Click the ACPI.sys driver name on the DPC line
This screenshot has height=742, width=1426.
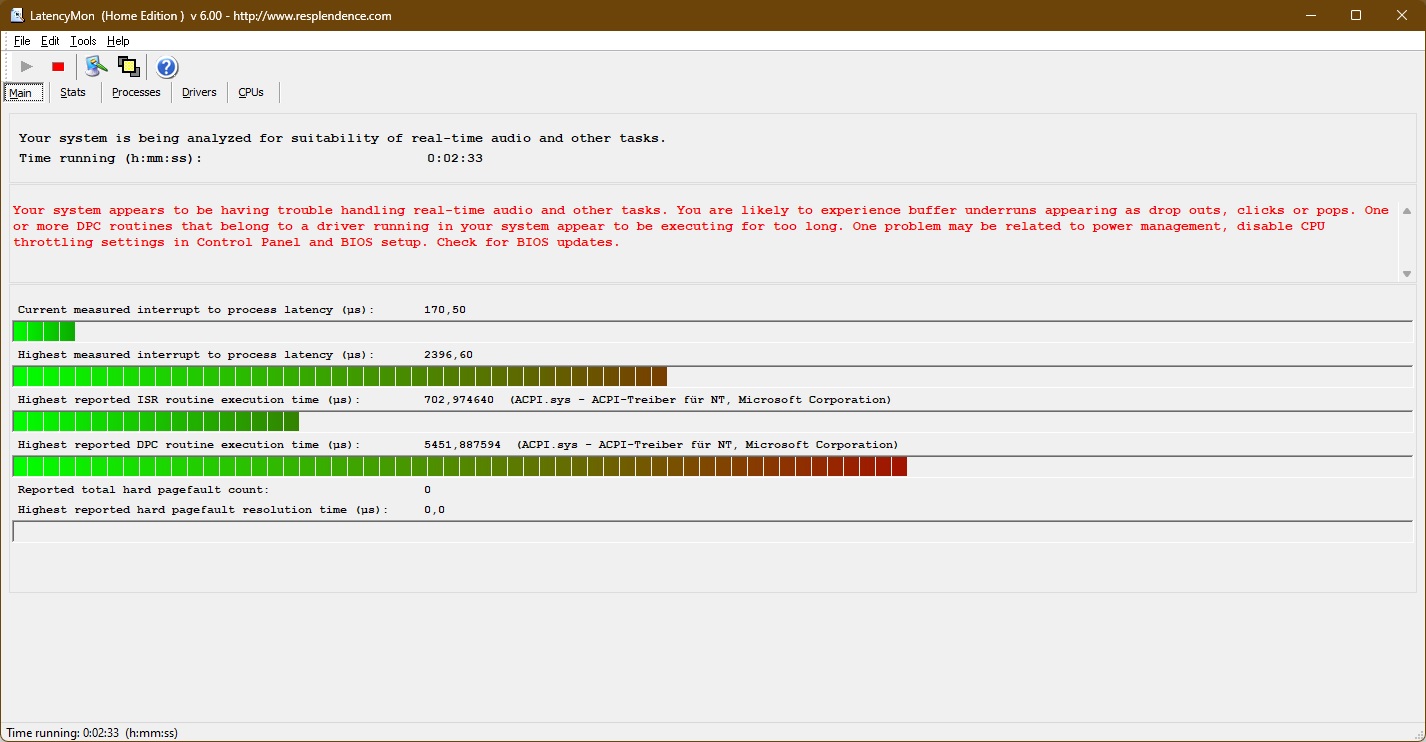(x=707, y=445)
